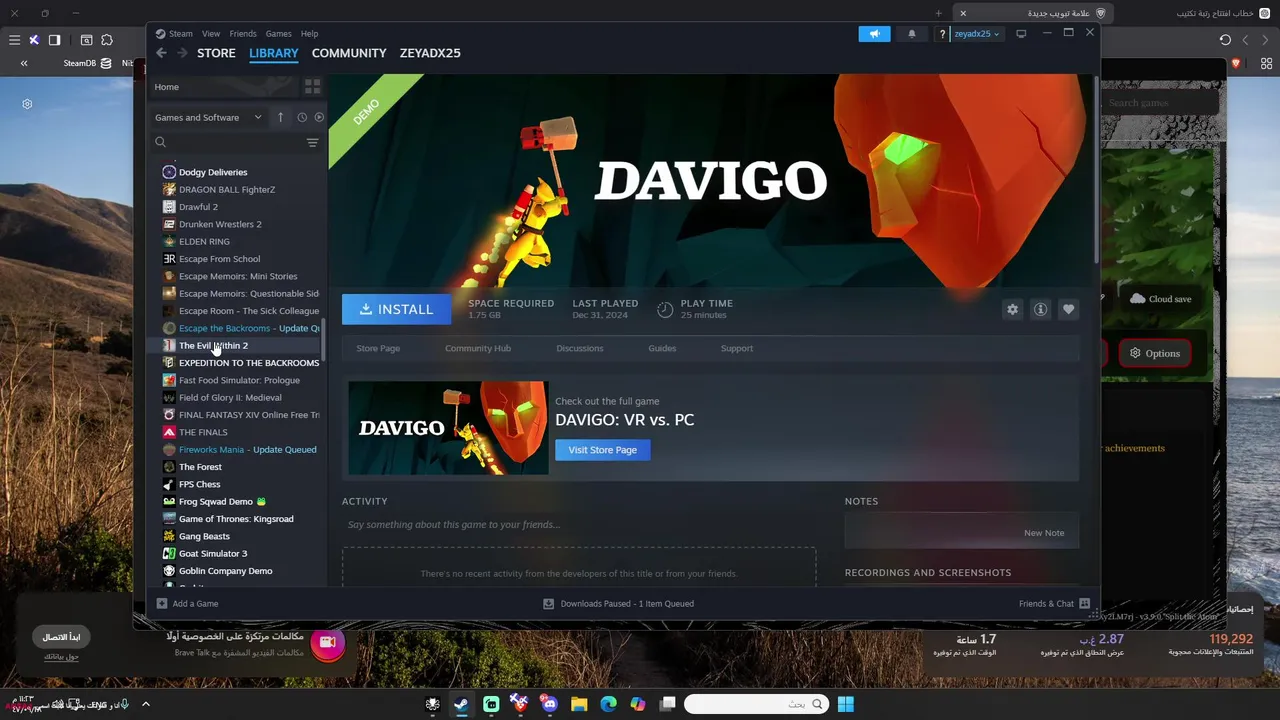Open the Steam help question mark
The width and height of the screenshot is (1280, 720).
[942, 33]
